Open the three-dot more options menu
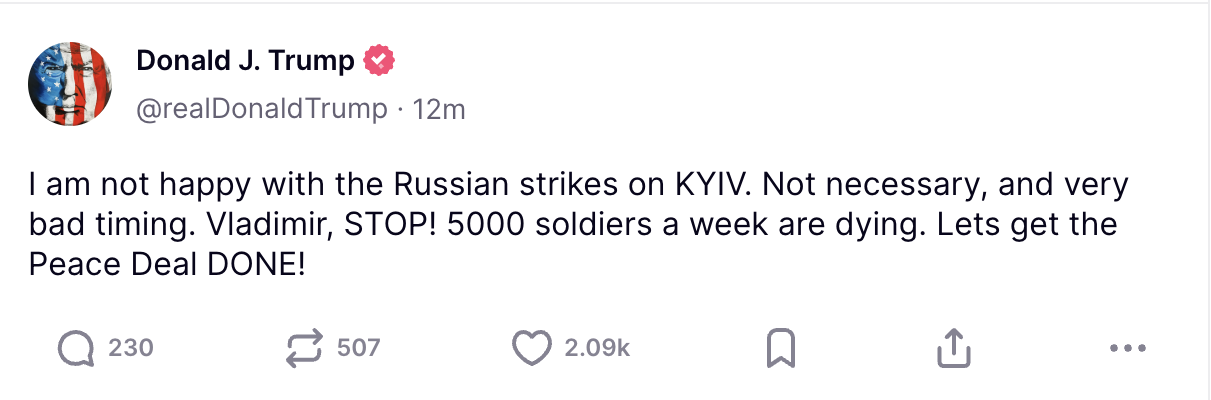Image resolution: width=1211 pixels, height=400 pixels. coord(1127,348)
